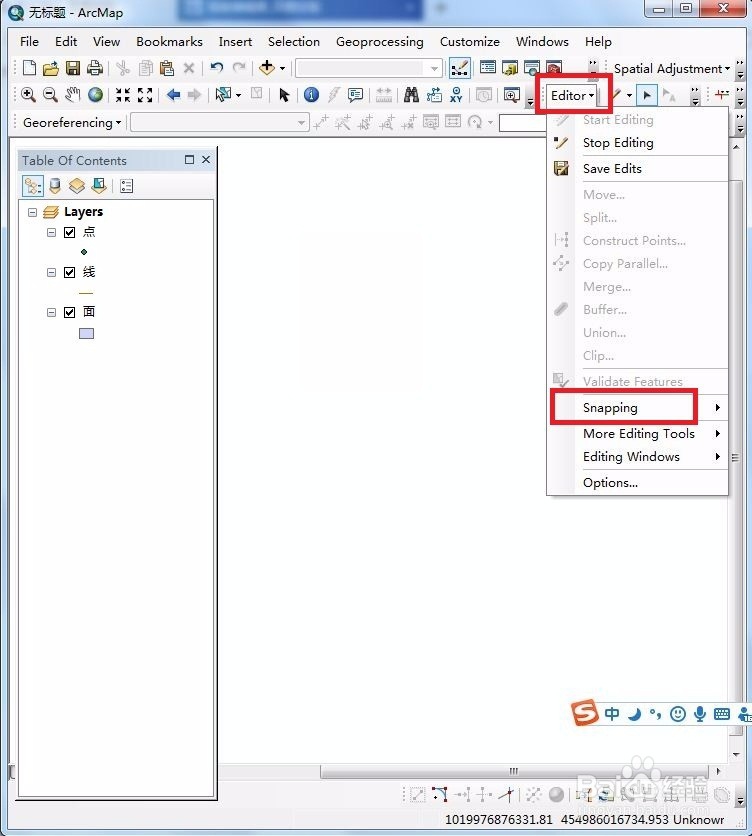This screenshot has height=836, width=752.
Task: Switch to List By Visibility
Action: pyautogui.click(x=77, y=186)
